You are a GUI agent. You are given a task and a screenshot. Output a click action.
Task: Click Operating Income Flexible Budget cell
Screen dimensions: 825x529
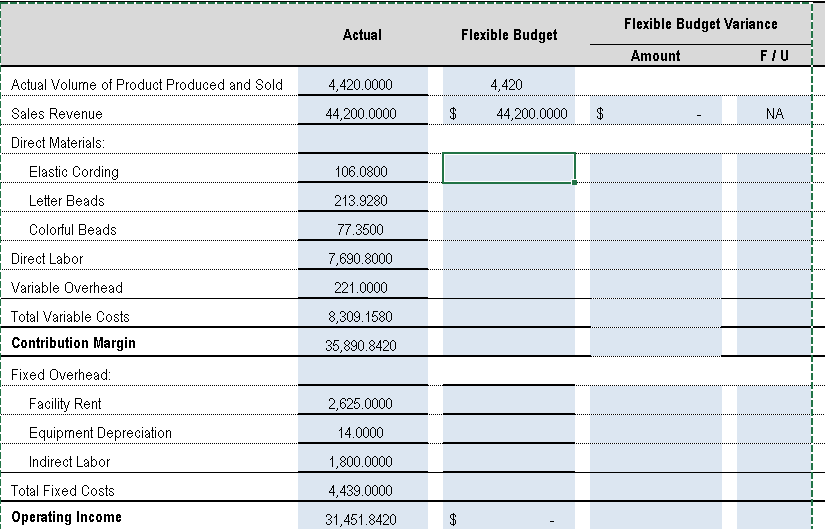509,516
